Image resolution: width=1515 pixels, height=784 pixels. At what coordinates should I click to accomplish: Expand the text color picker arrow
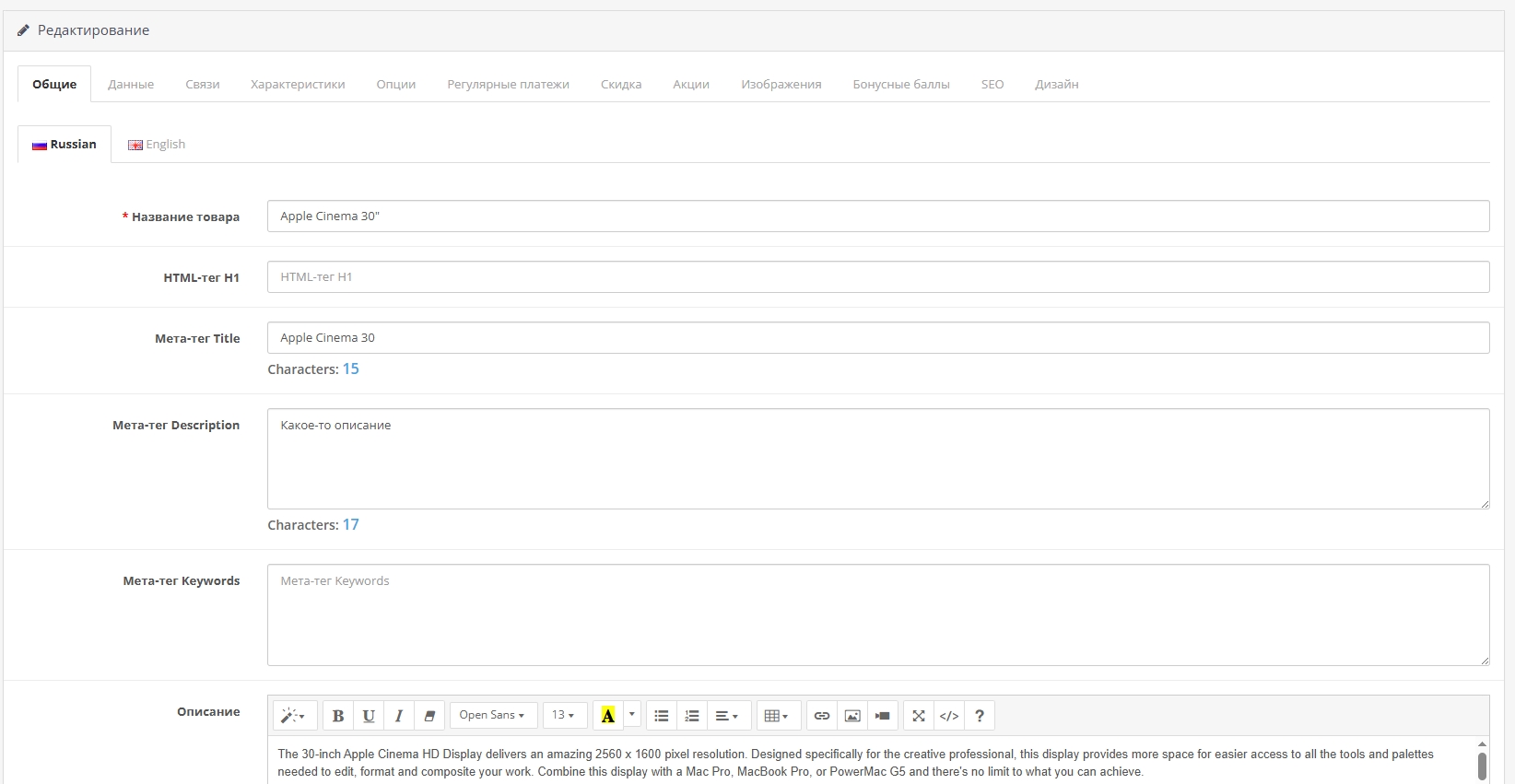click(x=632, y=715)
